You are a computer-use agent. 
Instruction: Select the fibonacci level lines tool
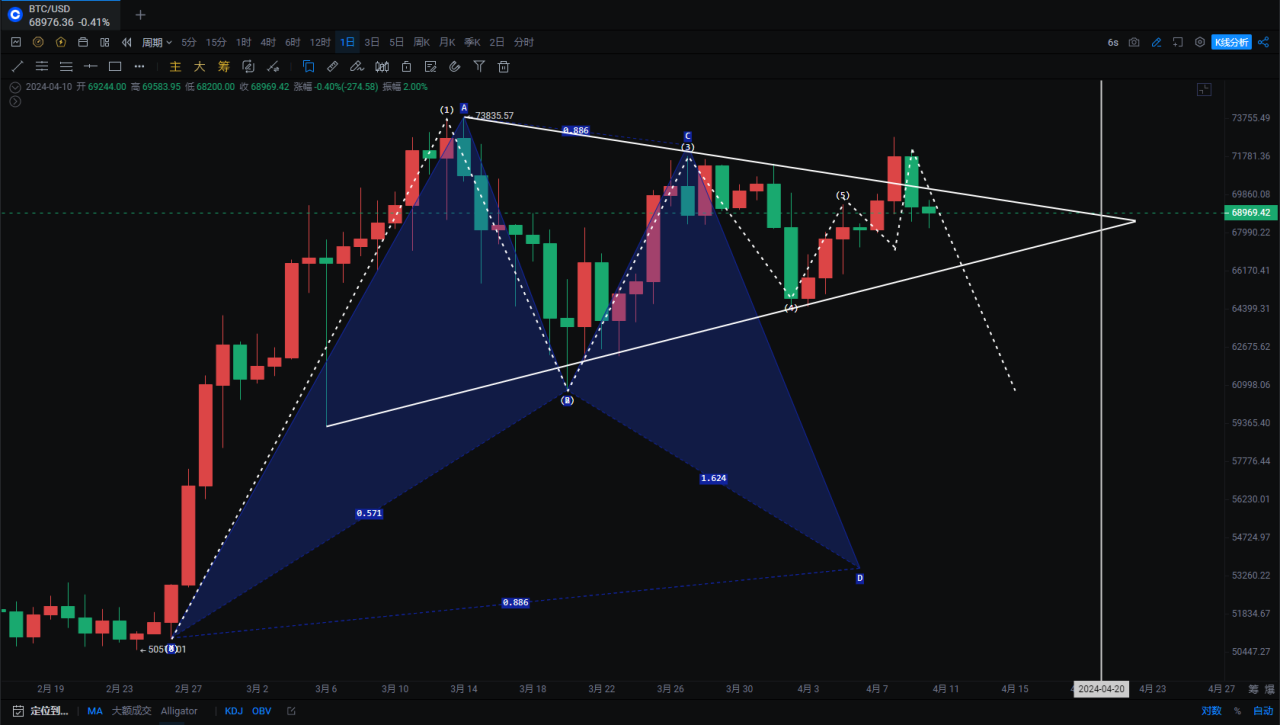66,67
